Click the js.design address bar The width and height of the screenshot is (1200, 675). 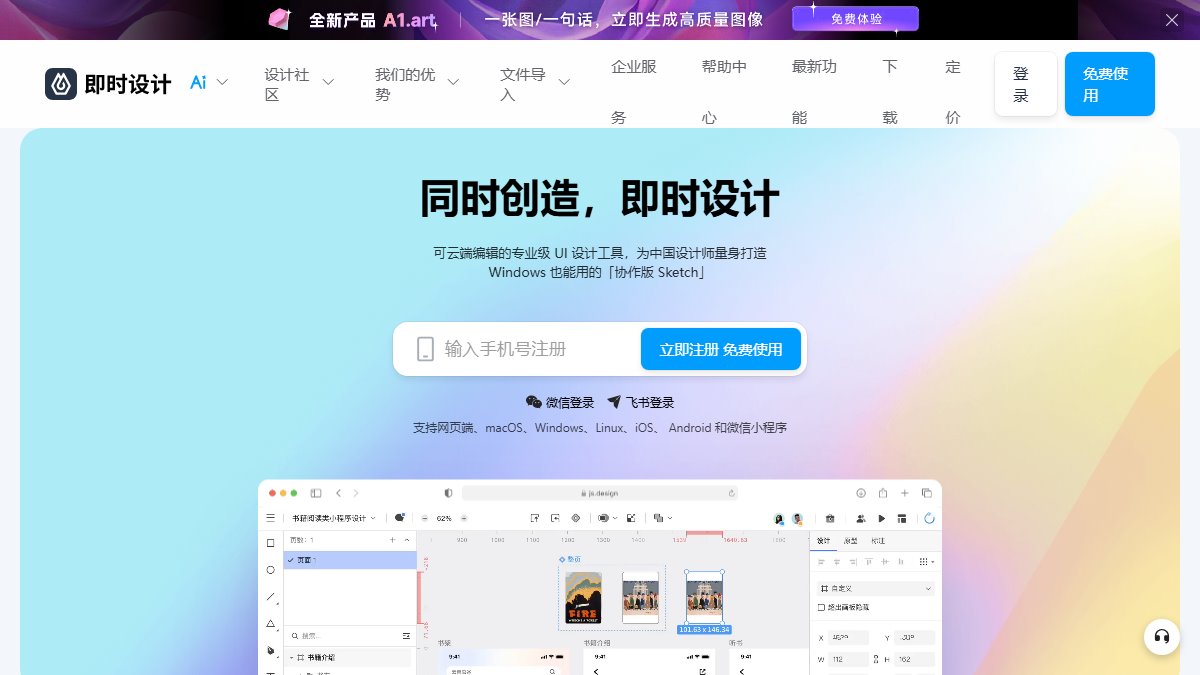pos(600,493)
